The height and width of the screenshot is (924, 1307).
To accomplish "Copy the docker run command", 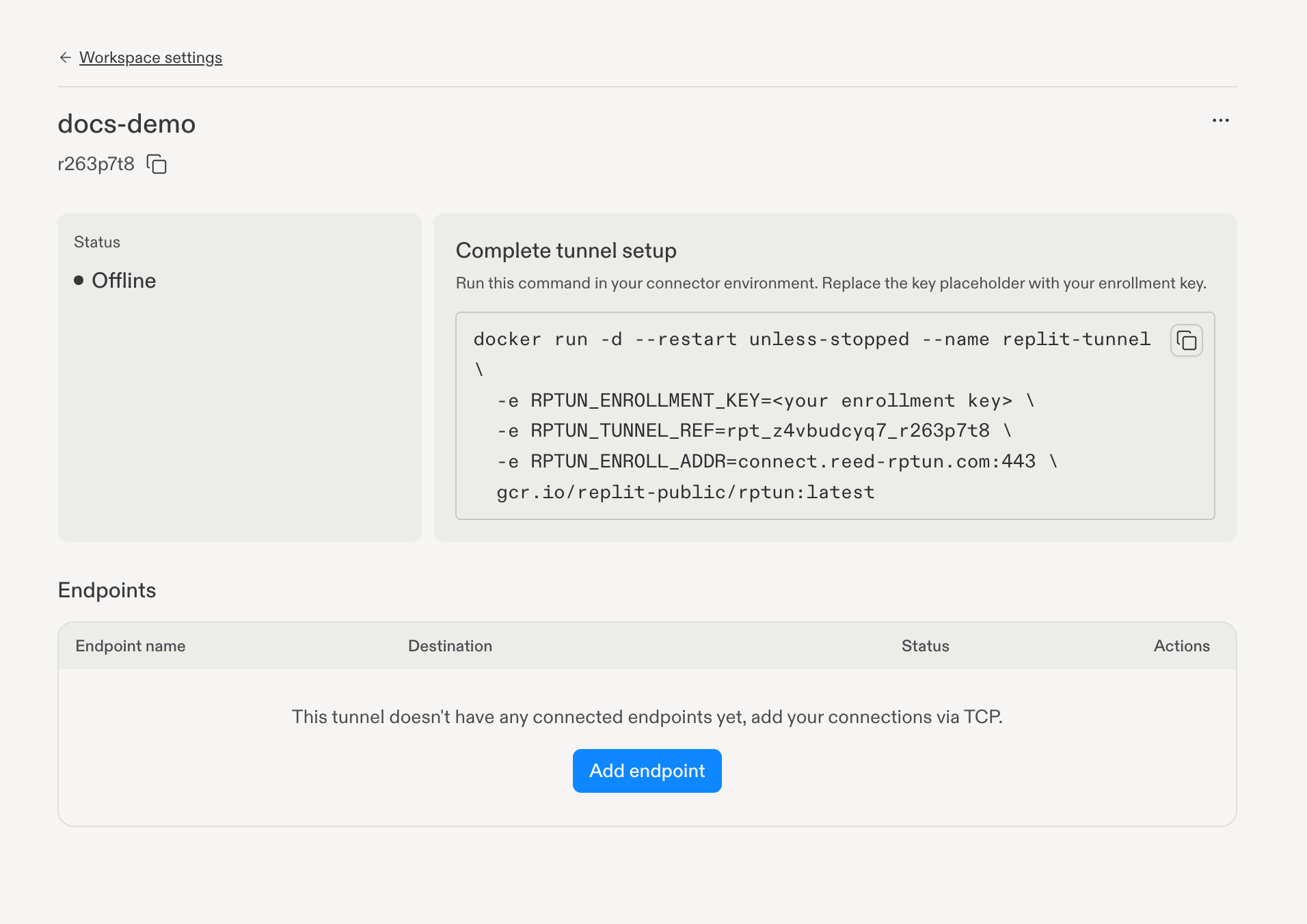I will (1187, 340).
